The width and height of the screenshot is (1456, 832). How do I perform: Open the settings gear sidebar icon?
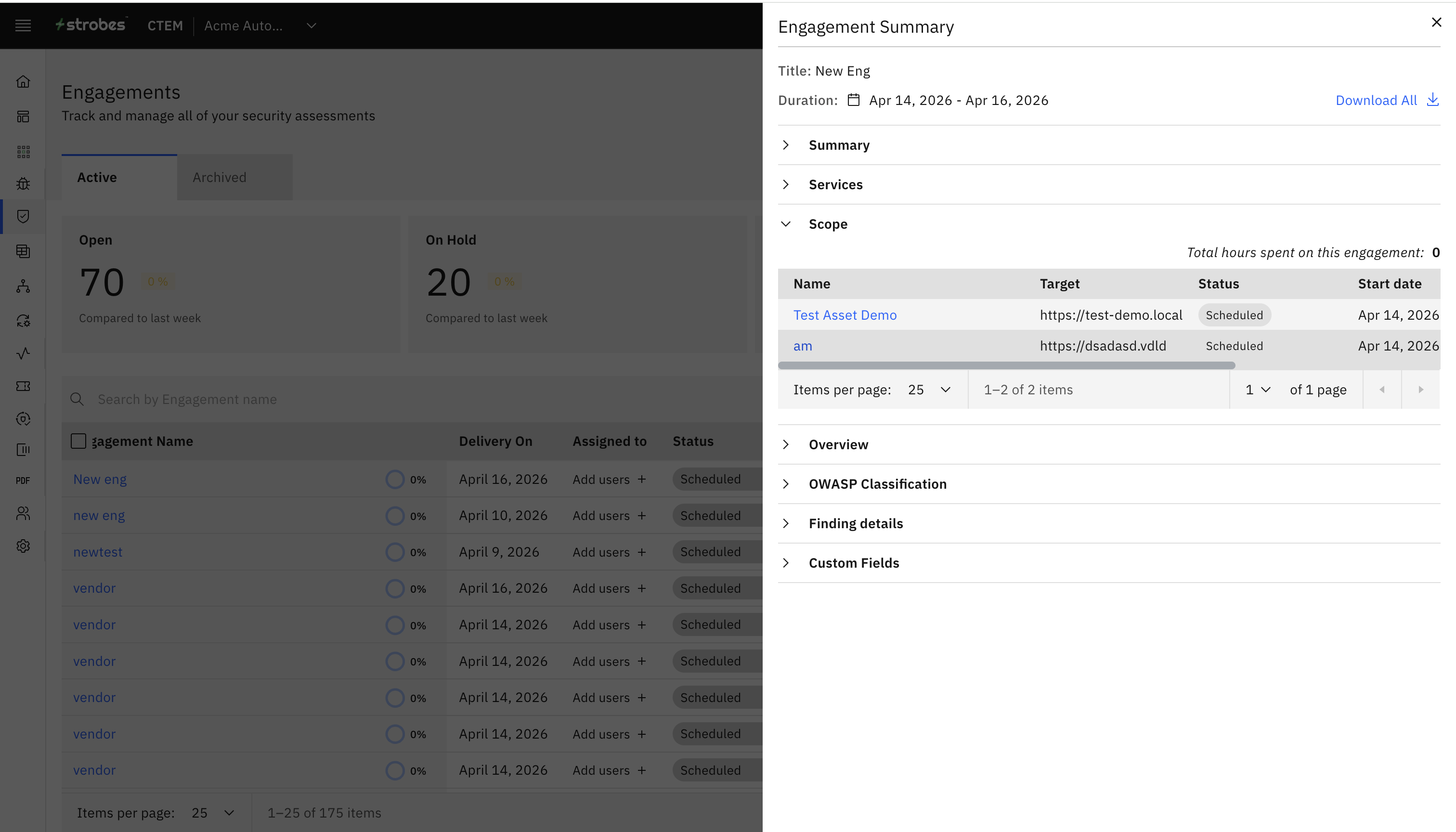[x=23, y=546]
